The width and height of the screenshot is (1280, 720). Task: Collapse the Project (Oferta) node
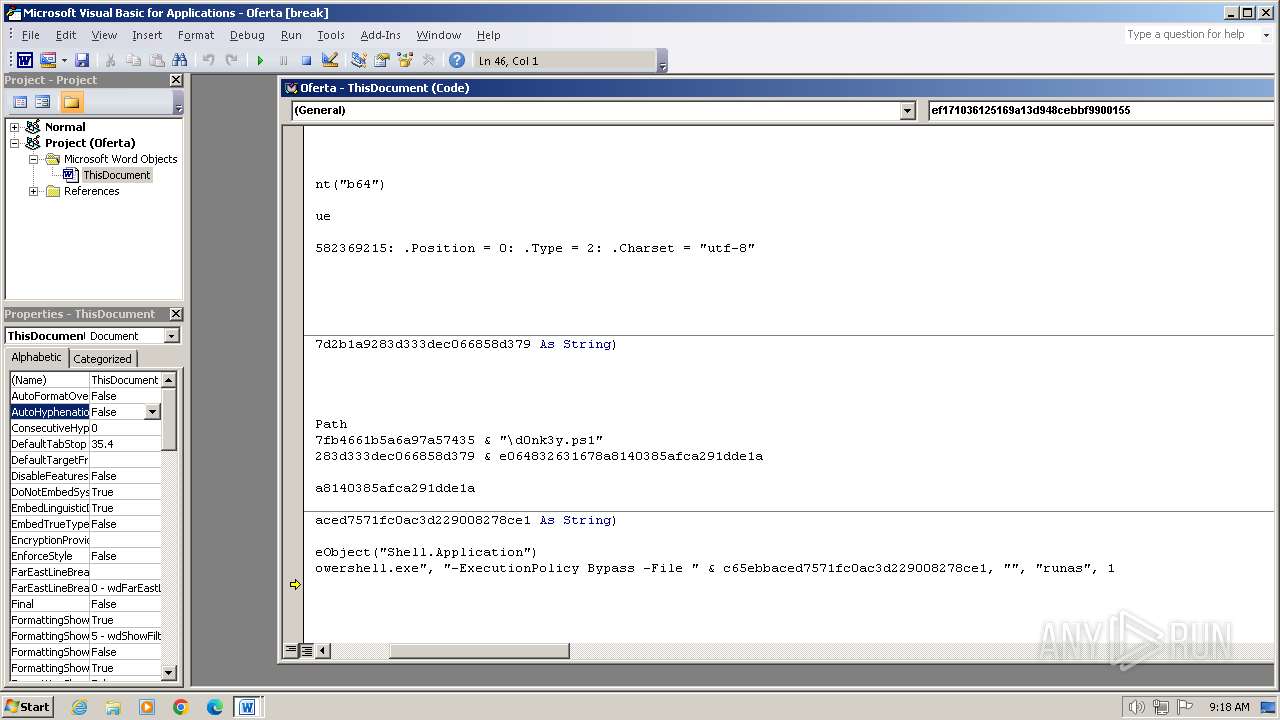point(15,143)
